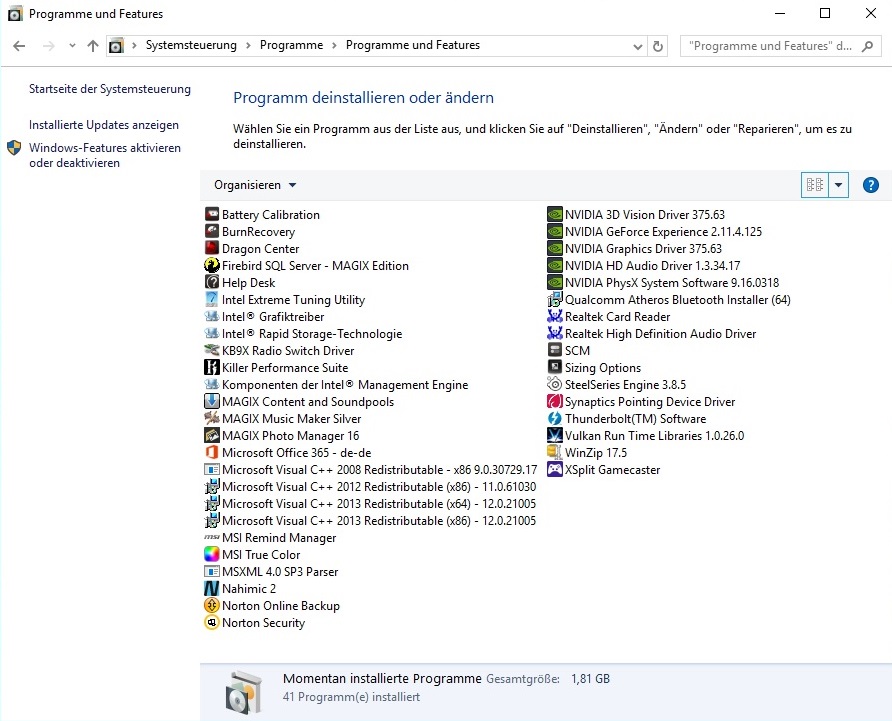
Task: Select NVIDIA GeForce Experience 2.11.4.125
Action: tap(654, 232)
